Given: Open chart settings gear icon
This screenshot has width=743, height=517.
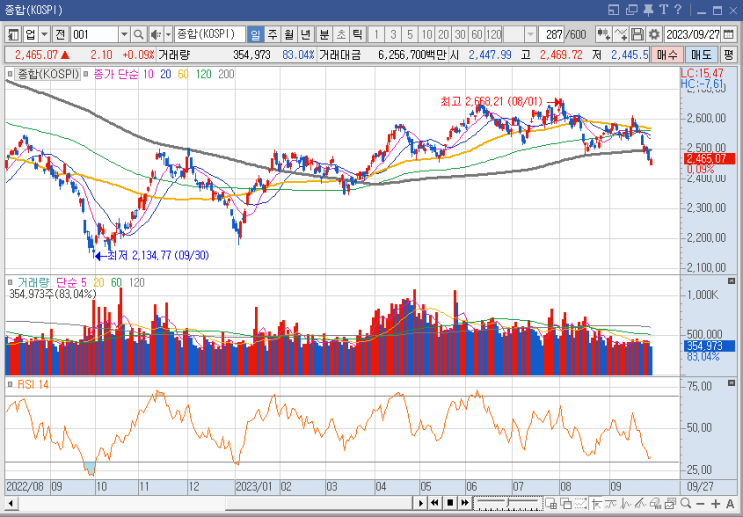Looking at the screenshot, I should point(654,34).
